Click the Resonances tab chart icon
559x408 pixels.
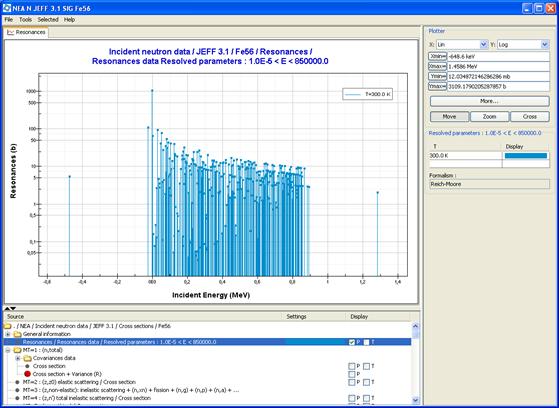click(x=10, y=32)
